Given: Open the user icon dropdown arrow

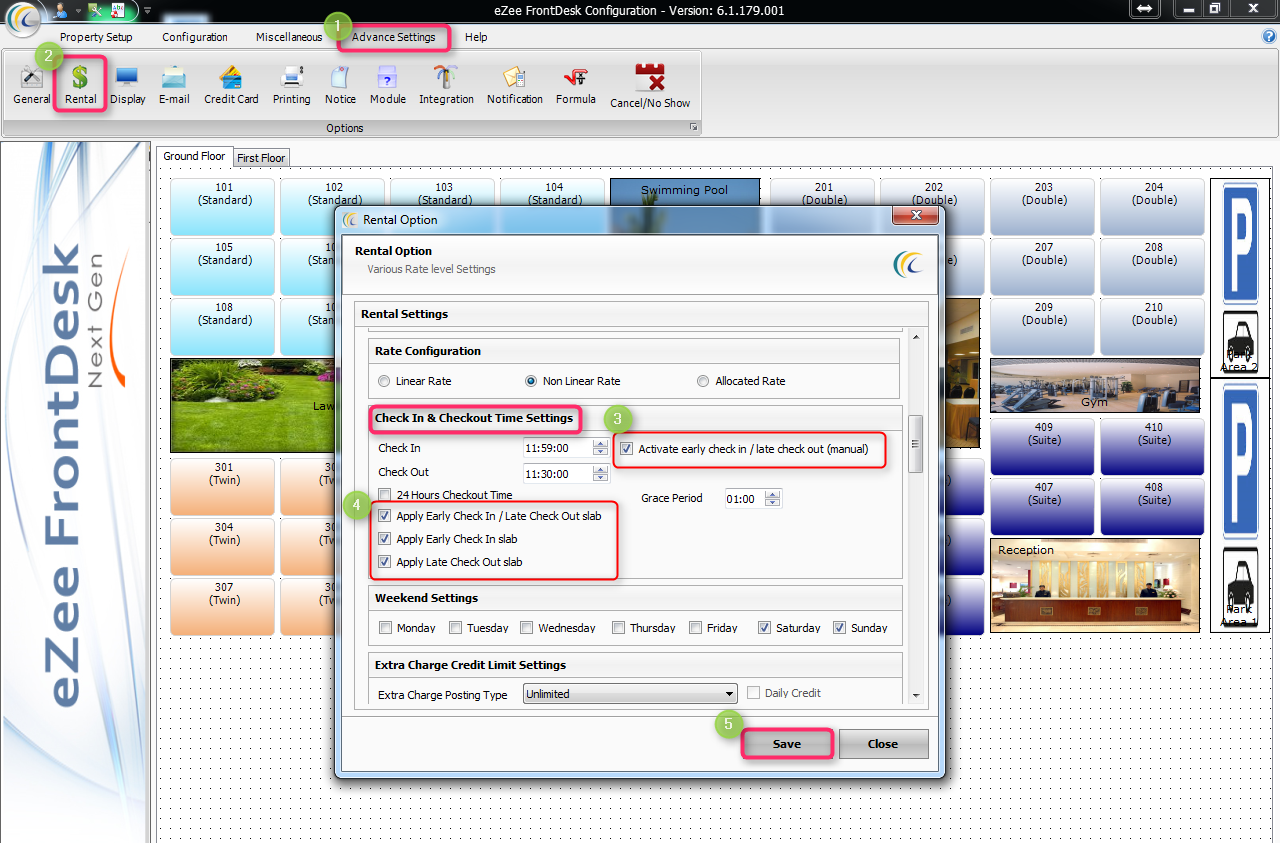Looking at the screenshot, I should coord(77,10).
